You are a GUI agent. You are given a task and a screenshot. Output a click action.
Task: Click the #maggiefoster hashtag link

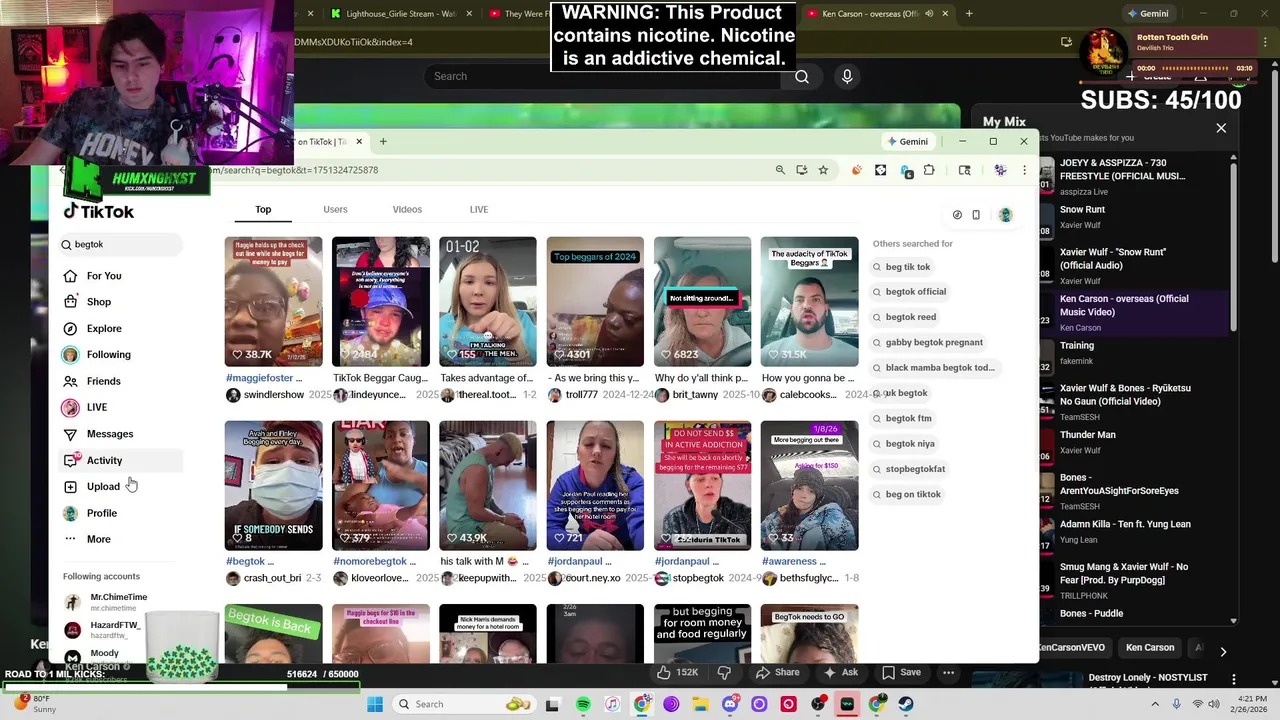pos(259,378)
